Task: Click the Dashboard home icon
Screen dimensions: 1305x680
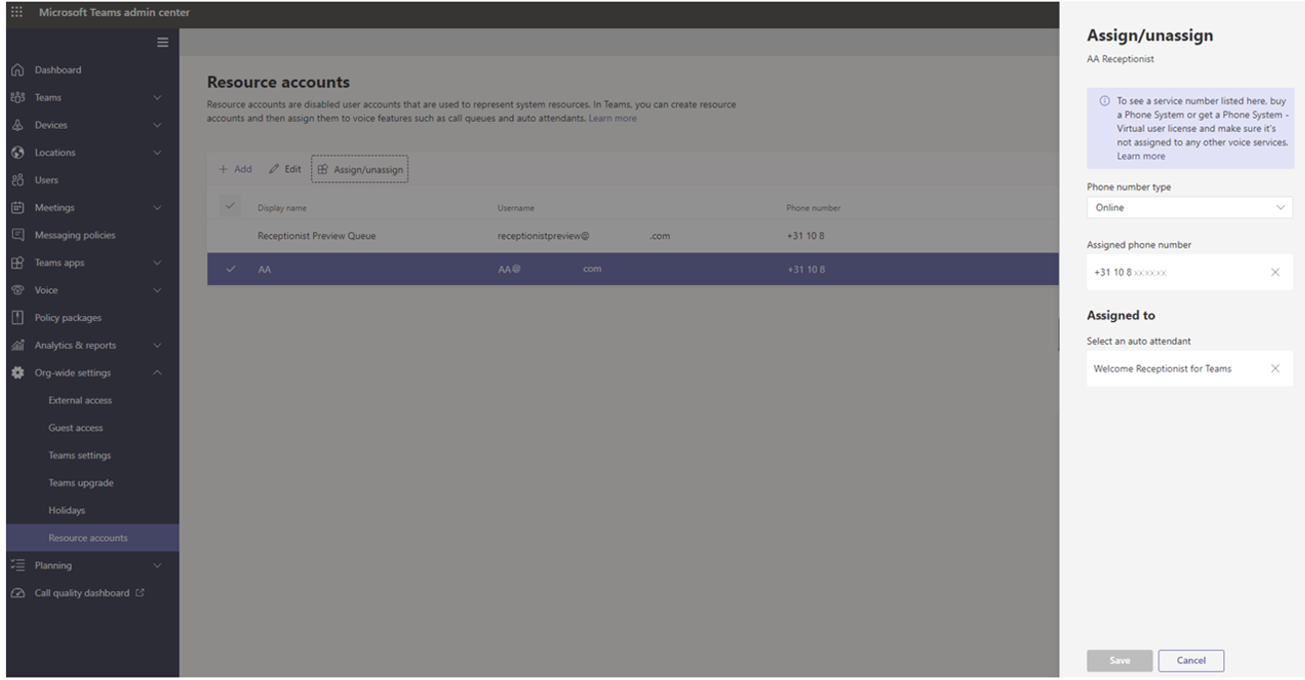Action: [x=17, y=70]
